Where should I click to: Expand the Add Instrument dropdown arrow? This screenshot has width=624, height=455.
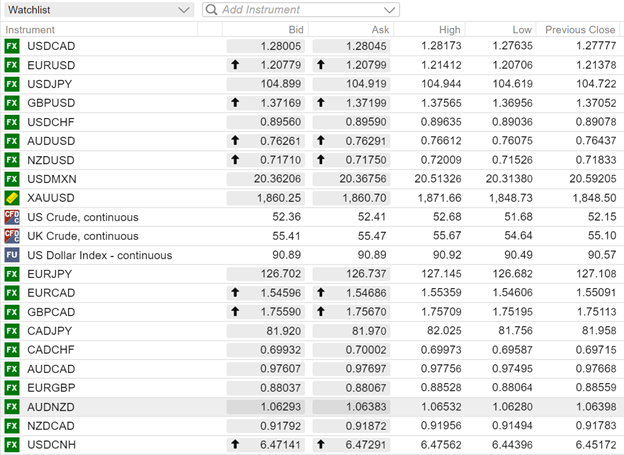pyautogui.click(x=389, y=10)
